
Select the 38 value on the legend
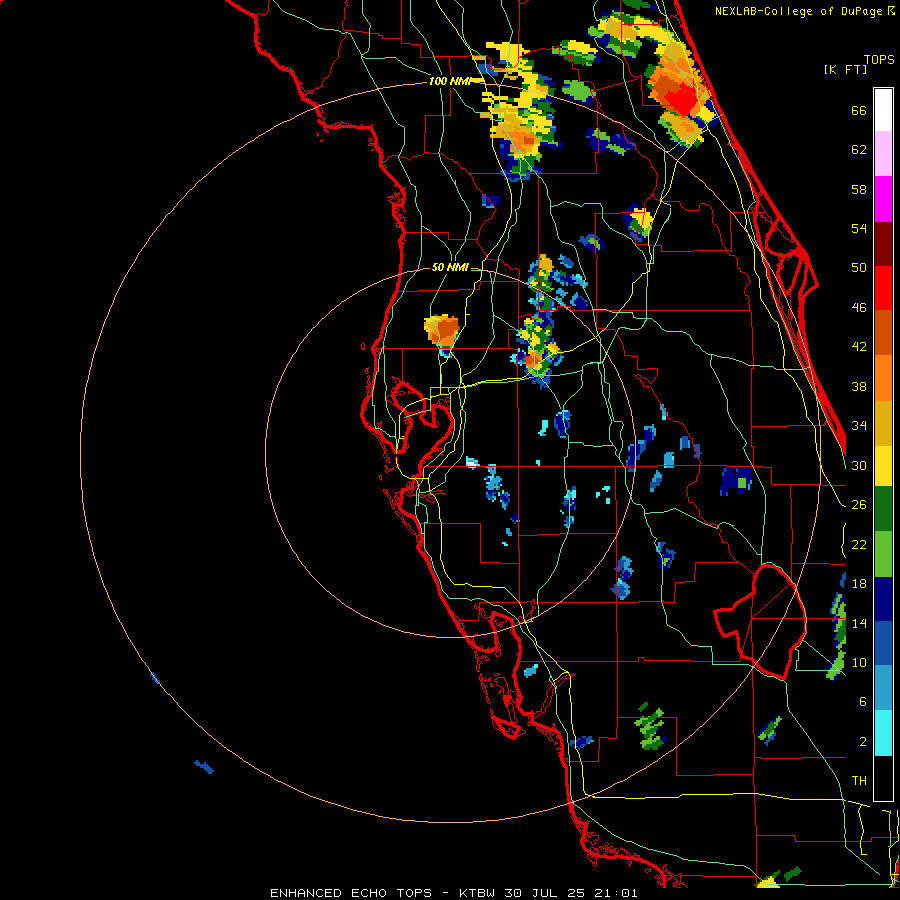tap(859, 387)
